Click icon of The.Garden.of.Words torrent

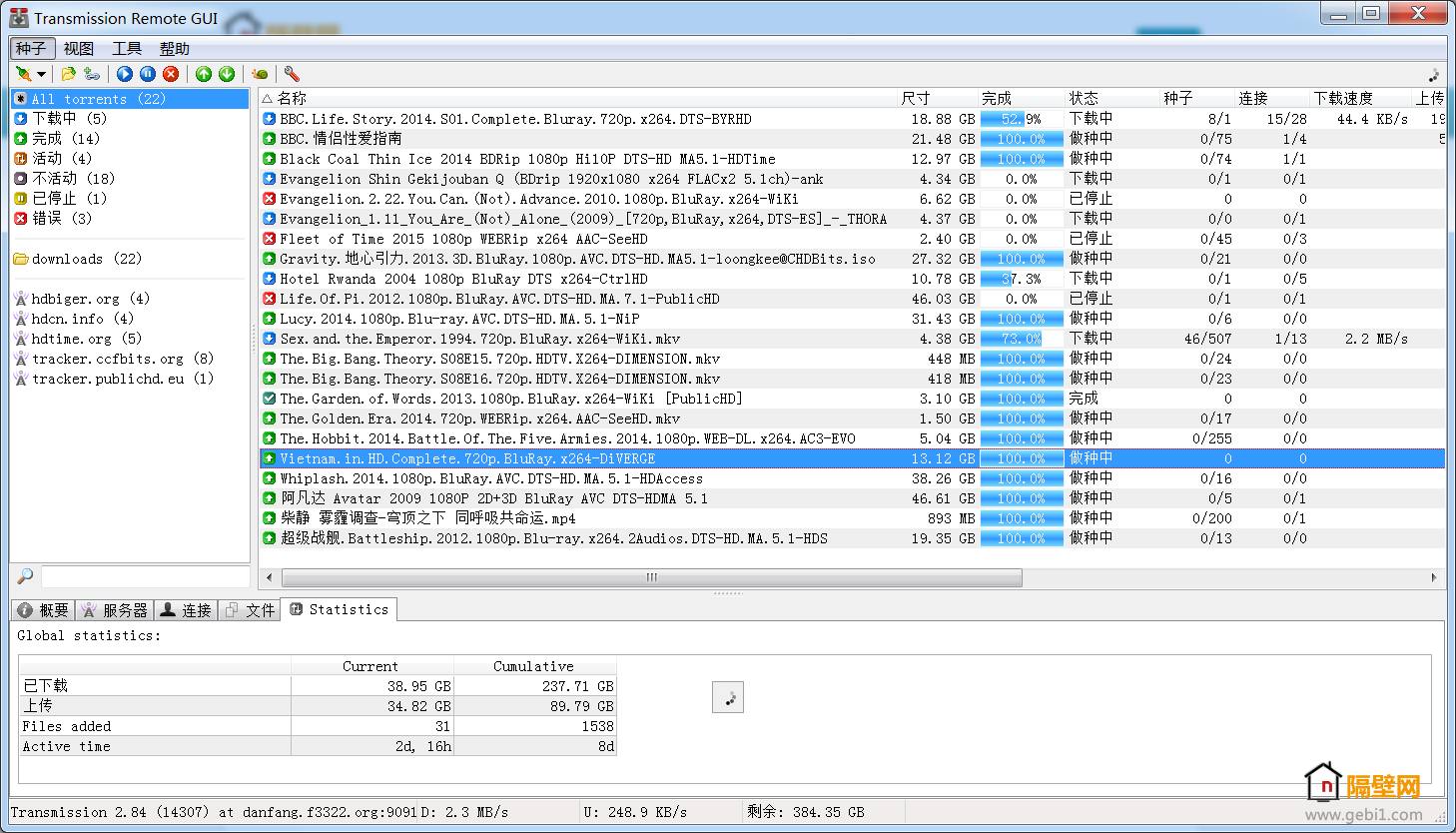[x=269, y=399]
